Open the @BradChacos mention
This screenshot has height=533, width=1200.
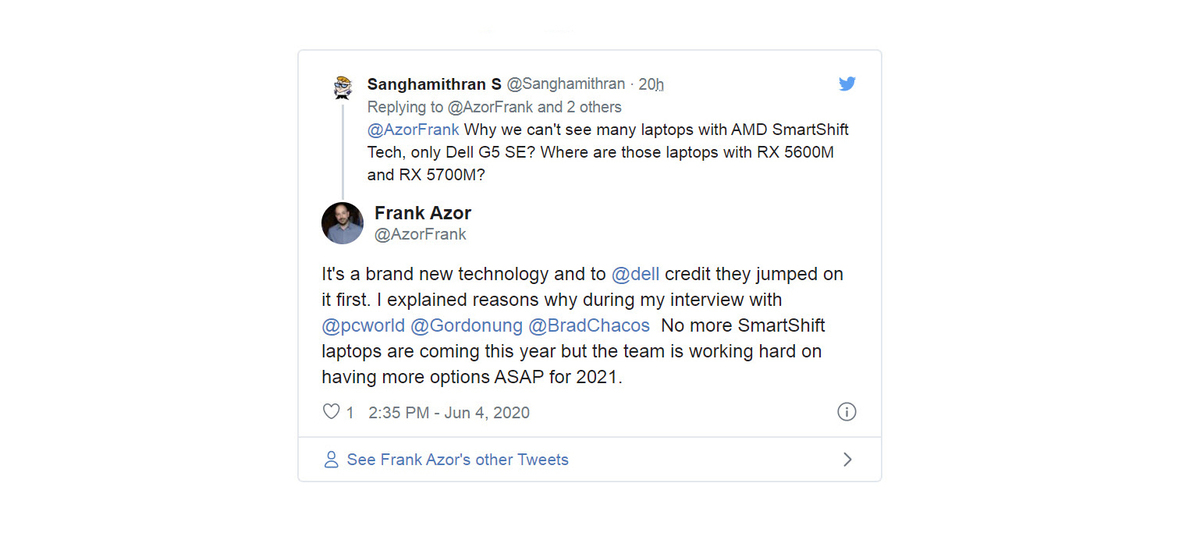click(x=589, y=326)
